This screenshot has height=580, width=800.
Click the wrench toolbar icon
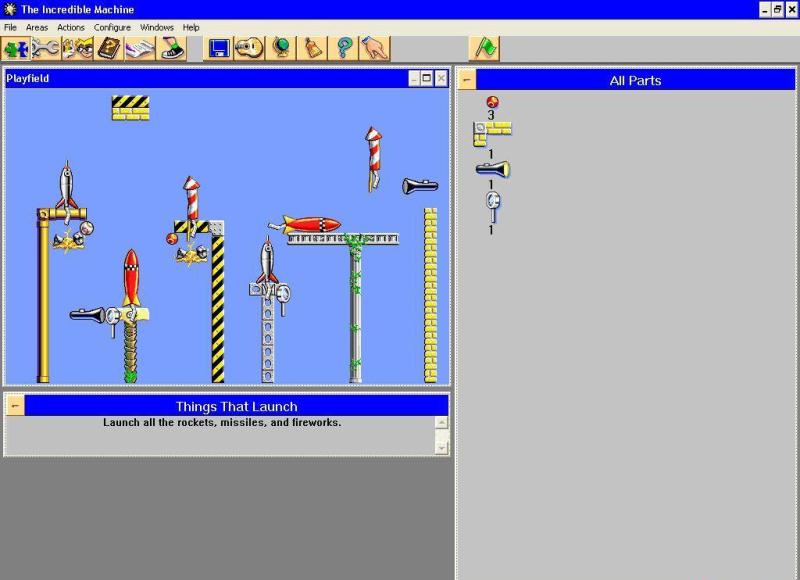pos(47,48)
